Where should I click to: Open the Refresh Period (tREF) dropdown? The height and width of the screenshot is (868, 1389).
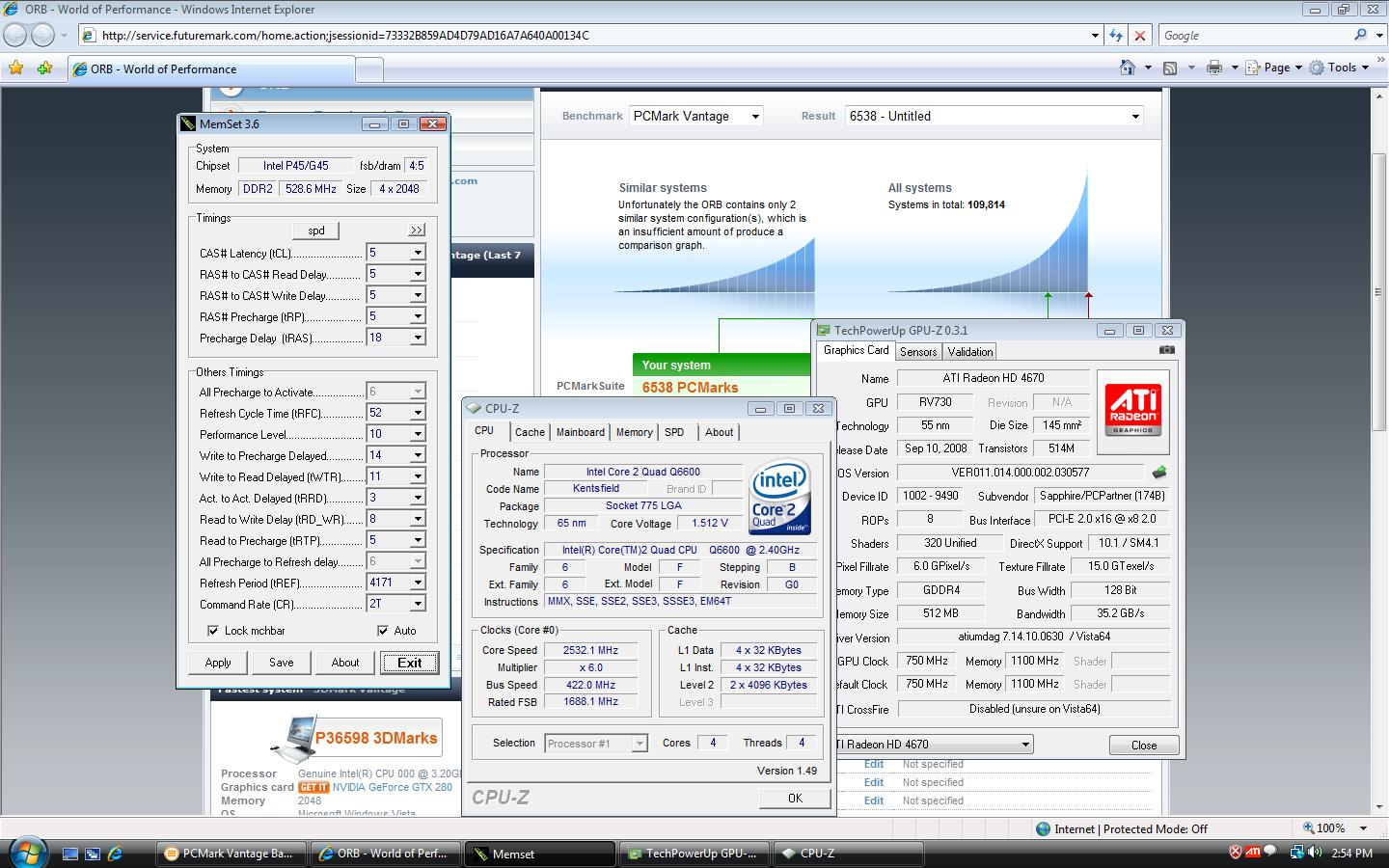(418, 583)
